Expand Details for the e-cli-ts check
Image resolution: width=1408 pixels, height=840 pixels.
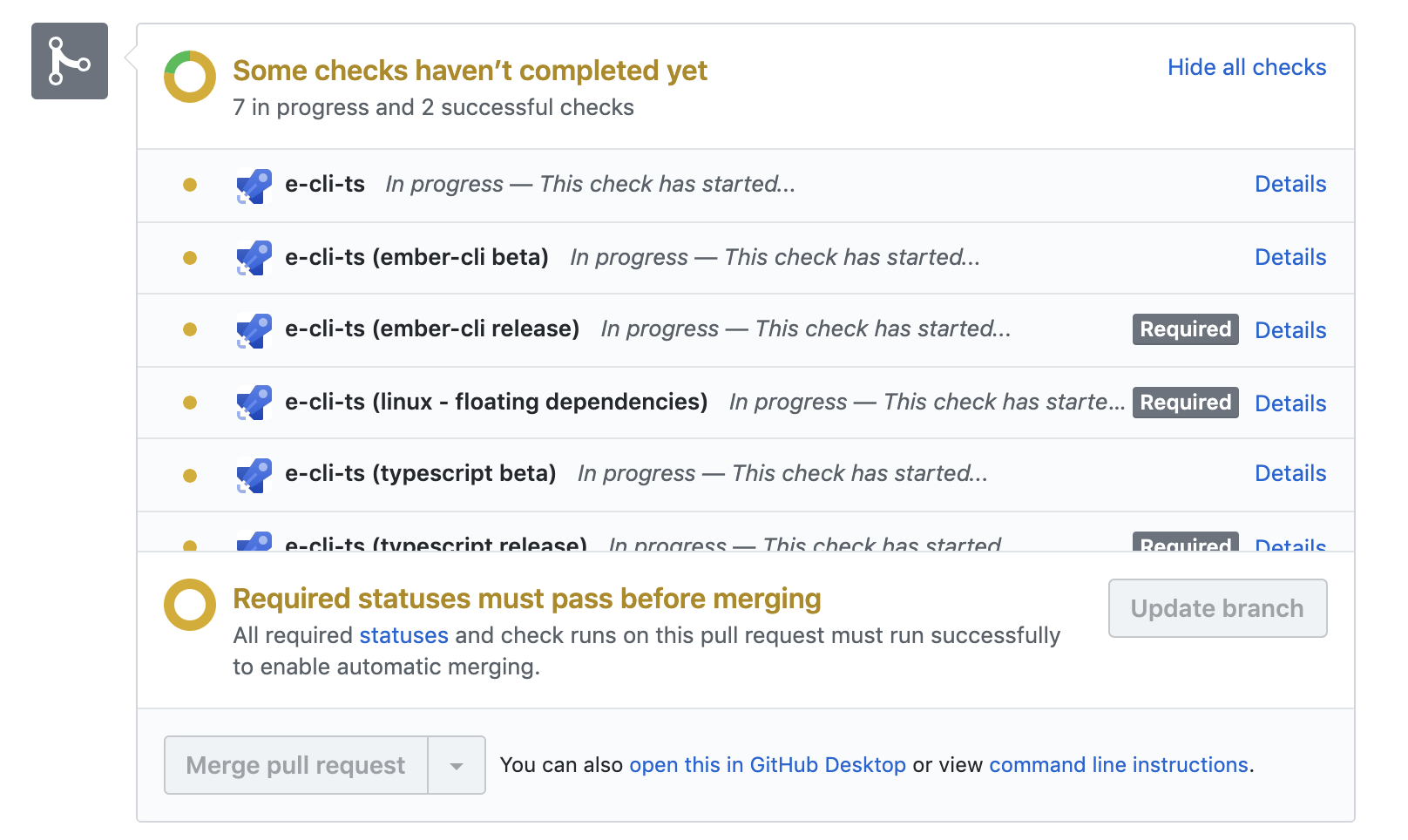1290,184
